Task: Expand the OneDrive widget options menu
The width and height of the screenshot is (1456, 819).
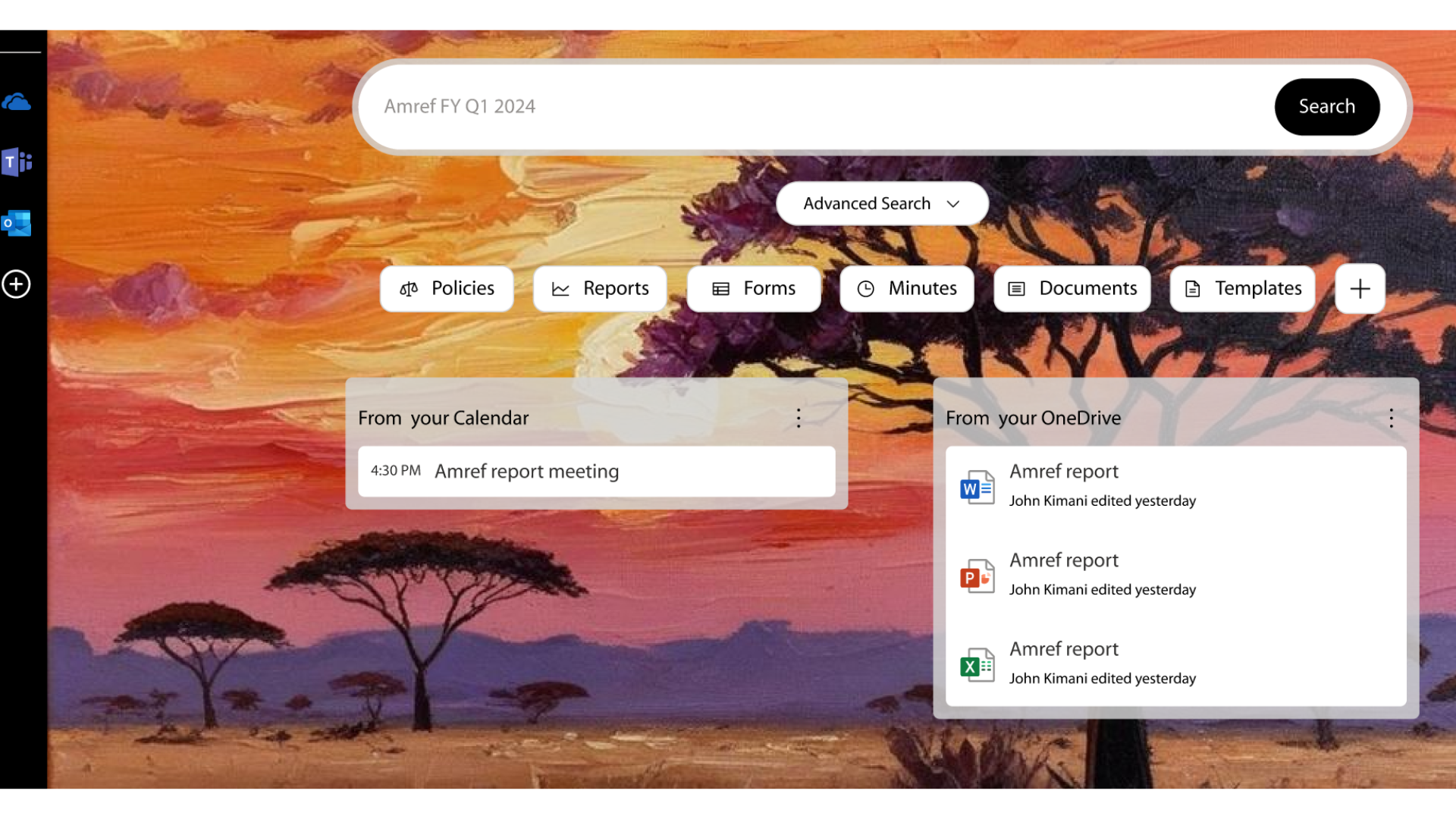Action: [x=1391, y=418]
